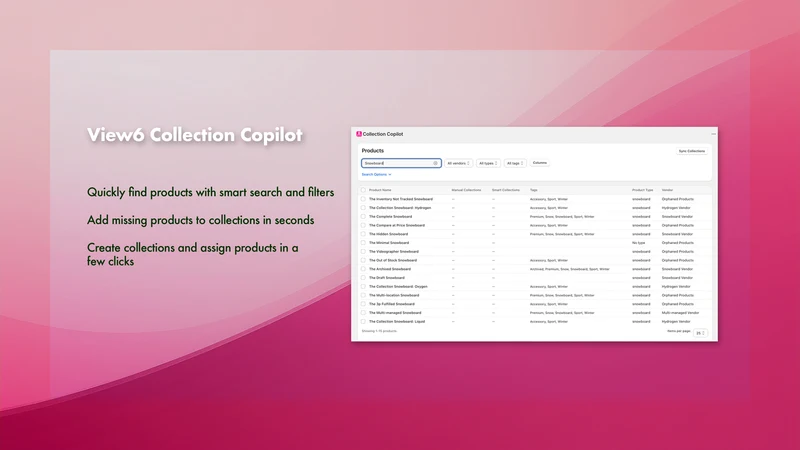Click the Tags column header
The width and height of the screenshot is (800, 450).
[534, 190]
